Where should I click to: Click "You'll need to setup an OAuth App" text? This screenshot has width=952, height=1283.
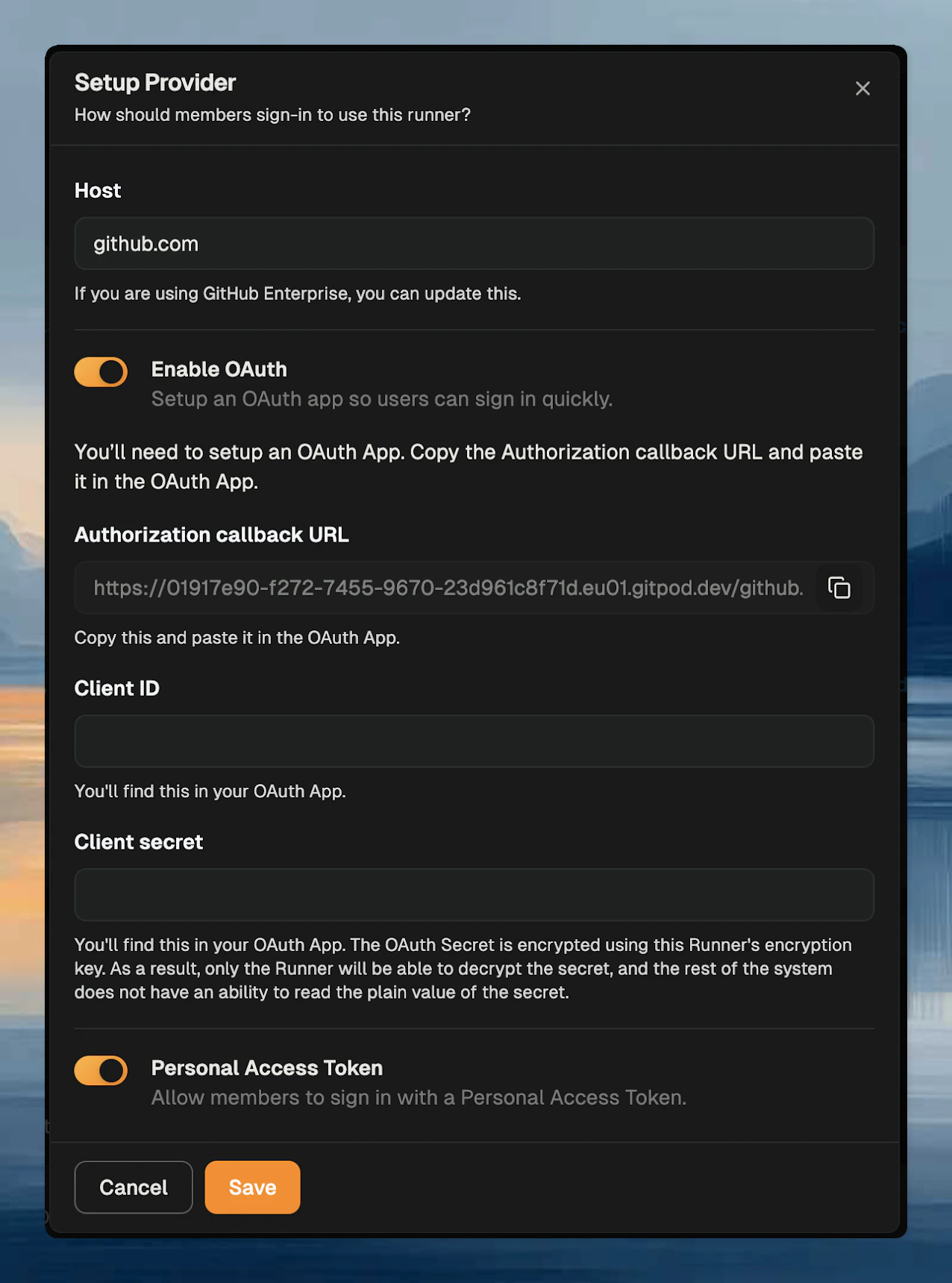pyautogui.click(x=469, y=467)
